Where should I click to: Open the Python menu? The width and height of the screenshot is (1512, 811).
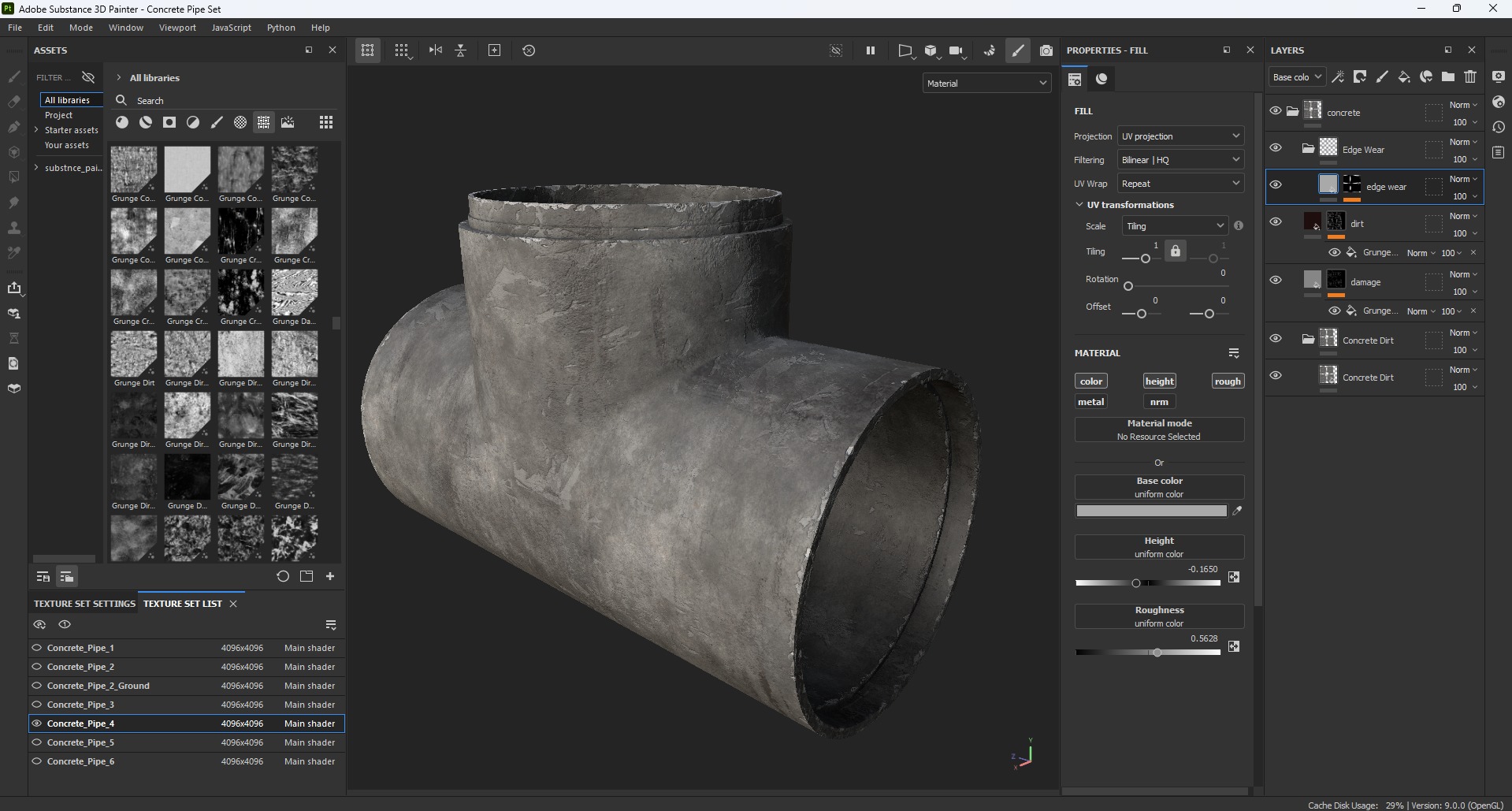(x=281, y=28)
